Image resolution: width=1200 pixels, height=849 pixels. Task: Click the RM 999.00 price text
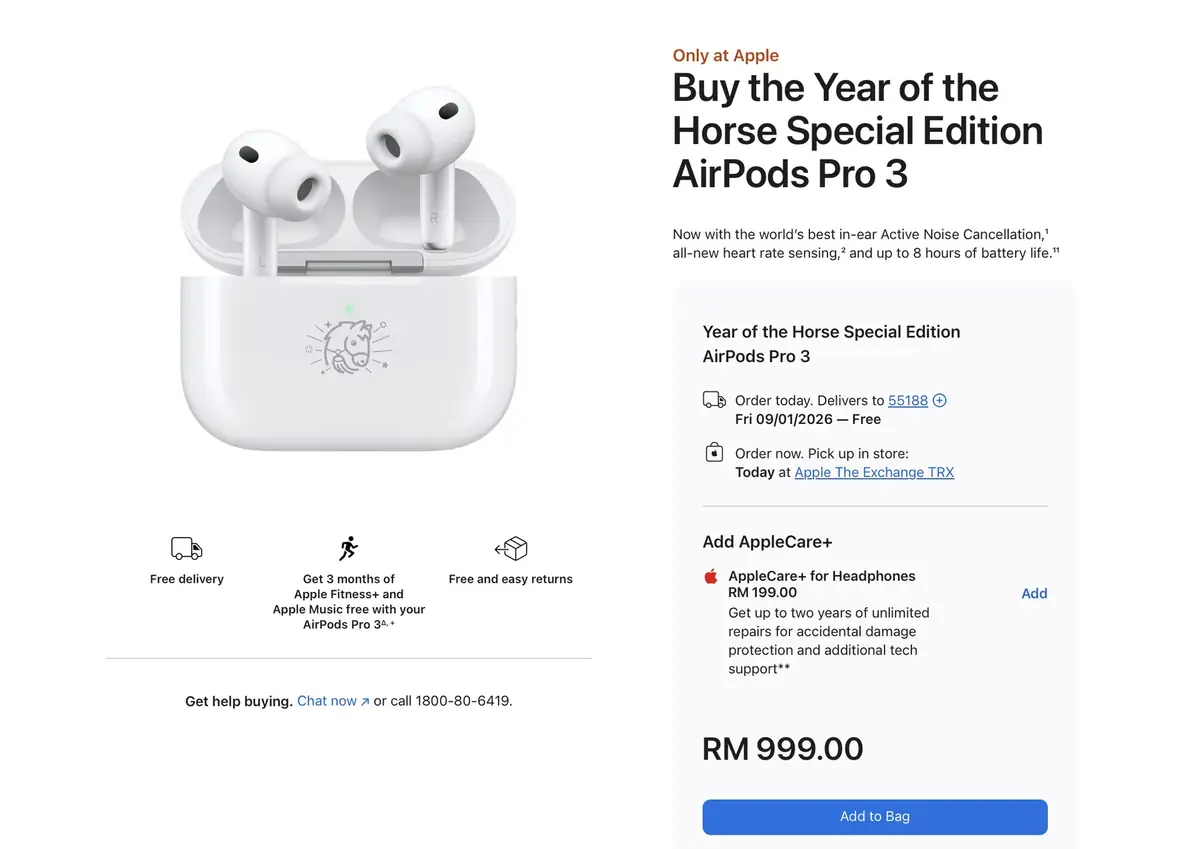tap(782, 748)
